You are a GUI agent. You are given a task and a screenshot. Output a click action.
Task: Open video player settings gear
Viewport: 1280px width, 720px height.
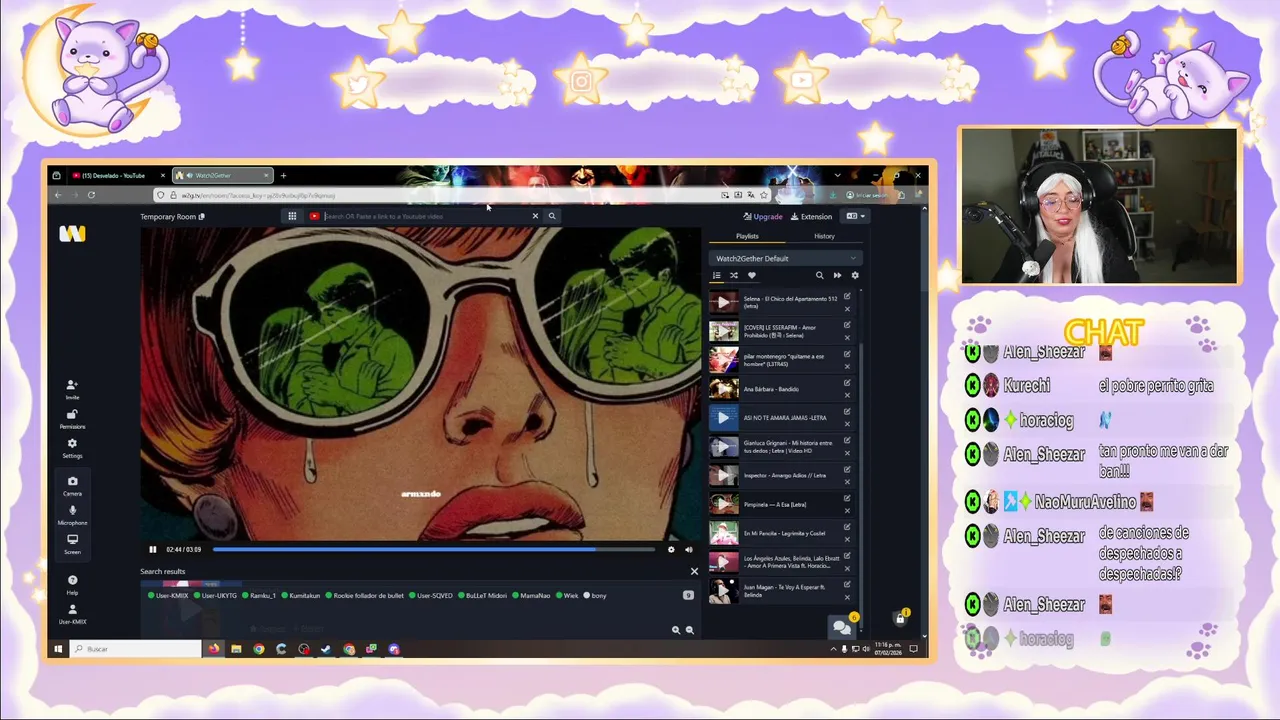point(671,549)
